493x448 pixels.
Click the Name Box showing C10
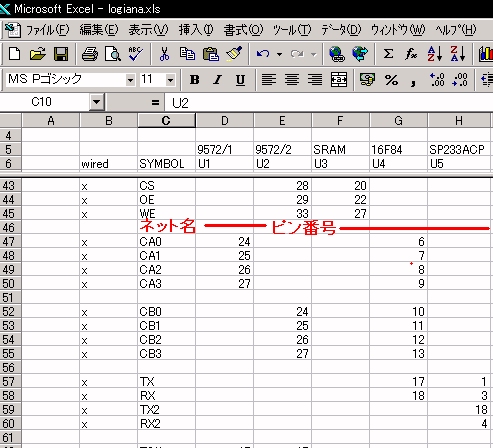(45, 102)
